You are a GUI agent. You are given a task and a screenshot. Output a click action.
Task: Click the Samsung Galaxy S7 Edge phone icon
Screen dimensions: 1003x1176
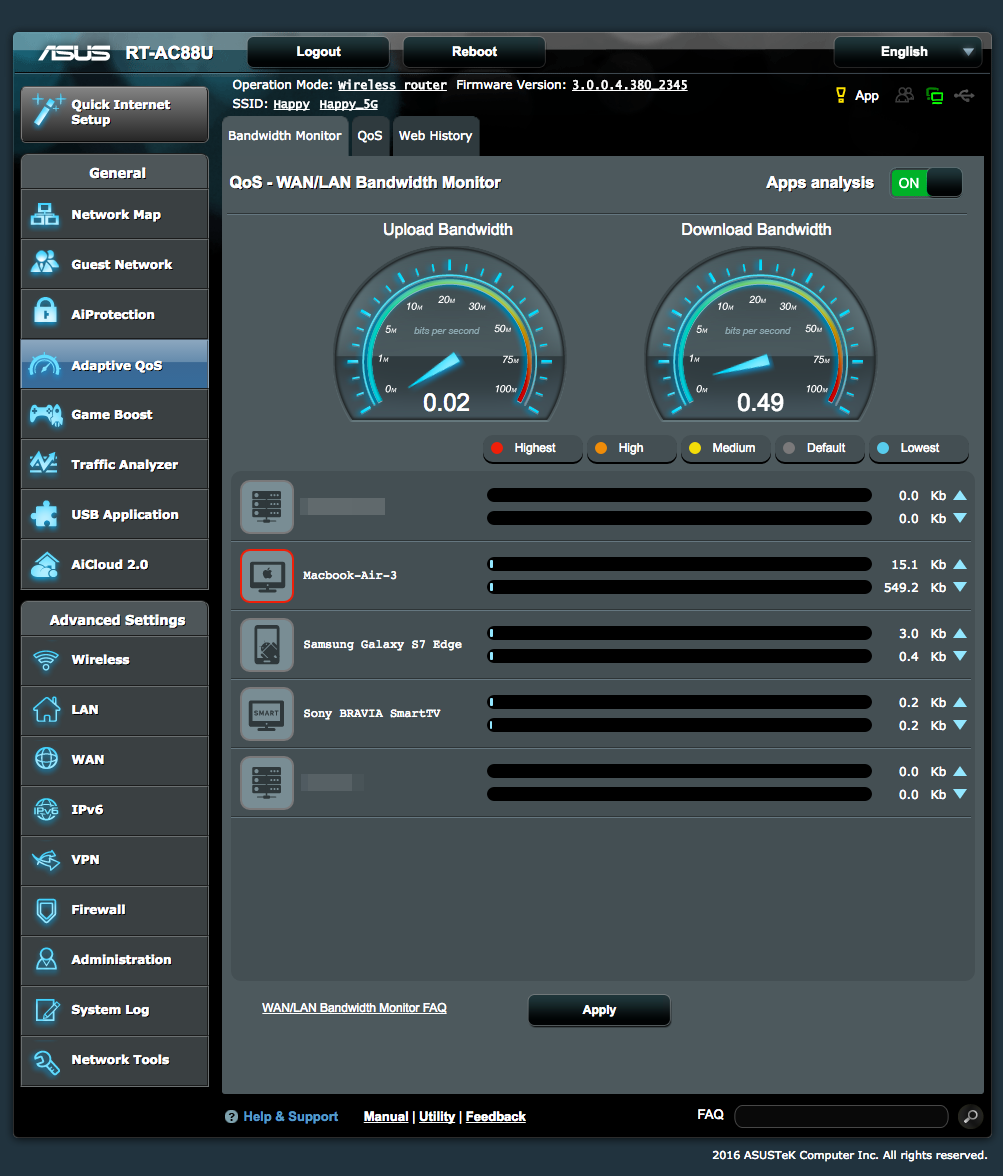click(x=267, y=645)
